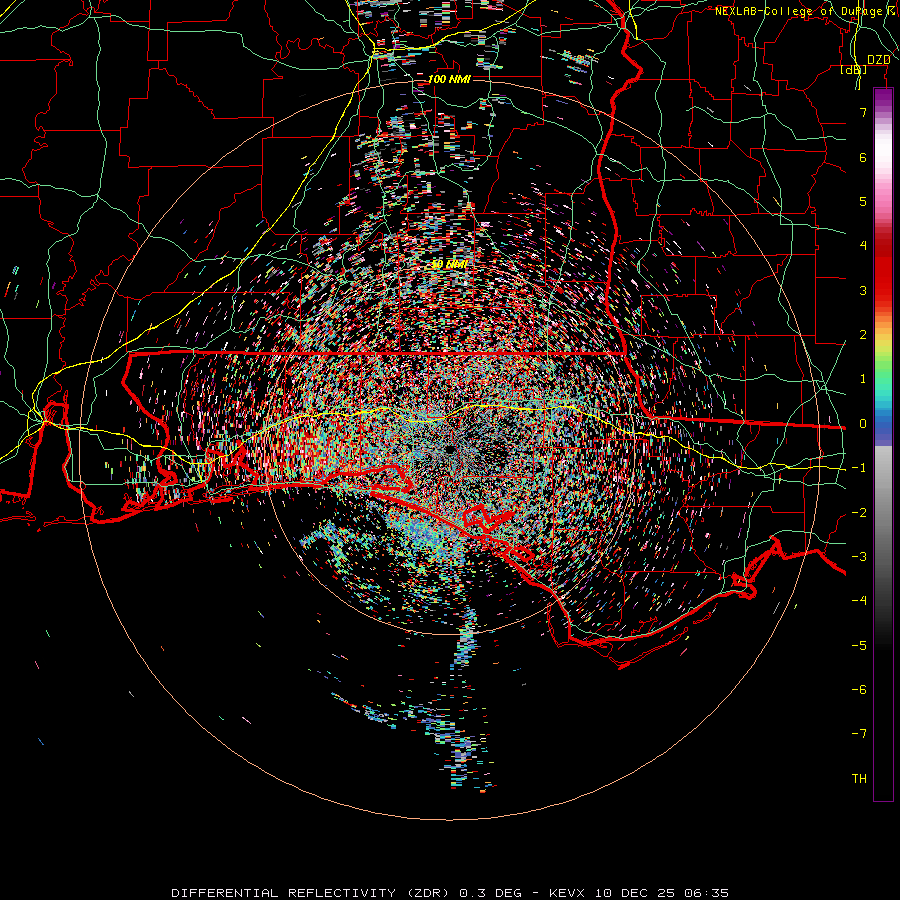
Task: Select the 1 value on the scale
Action: tap(863, 379)
